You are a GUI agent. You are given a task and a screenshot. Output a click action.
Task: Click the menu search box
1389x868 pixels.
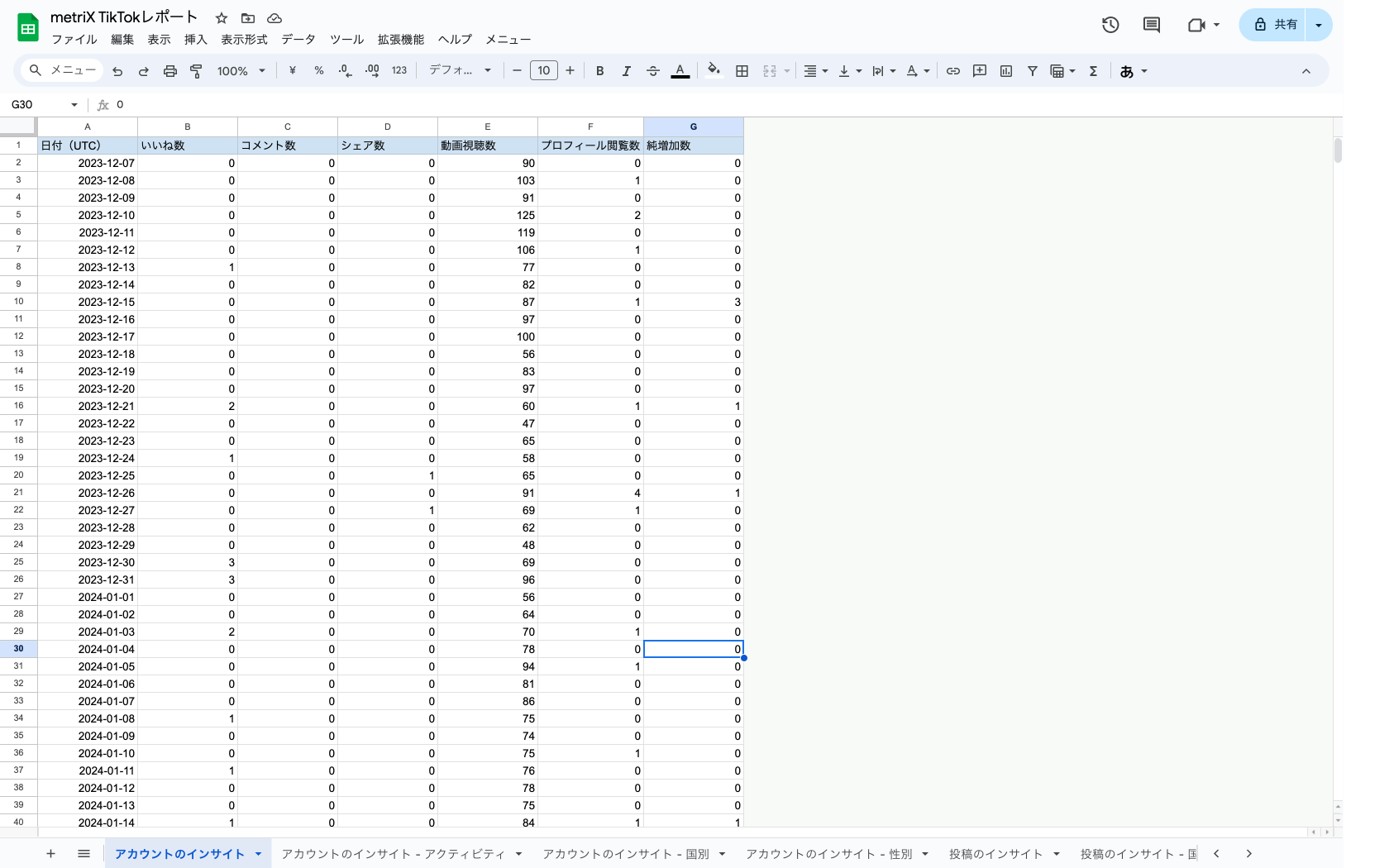pos(63,71)
